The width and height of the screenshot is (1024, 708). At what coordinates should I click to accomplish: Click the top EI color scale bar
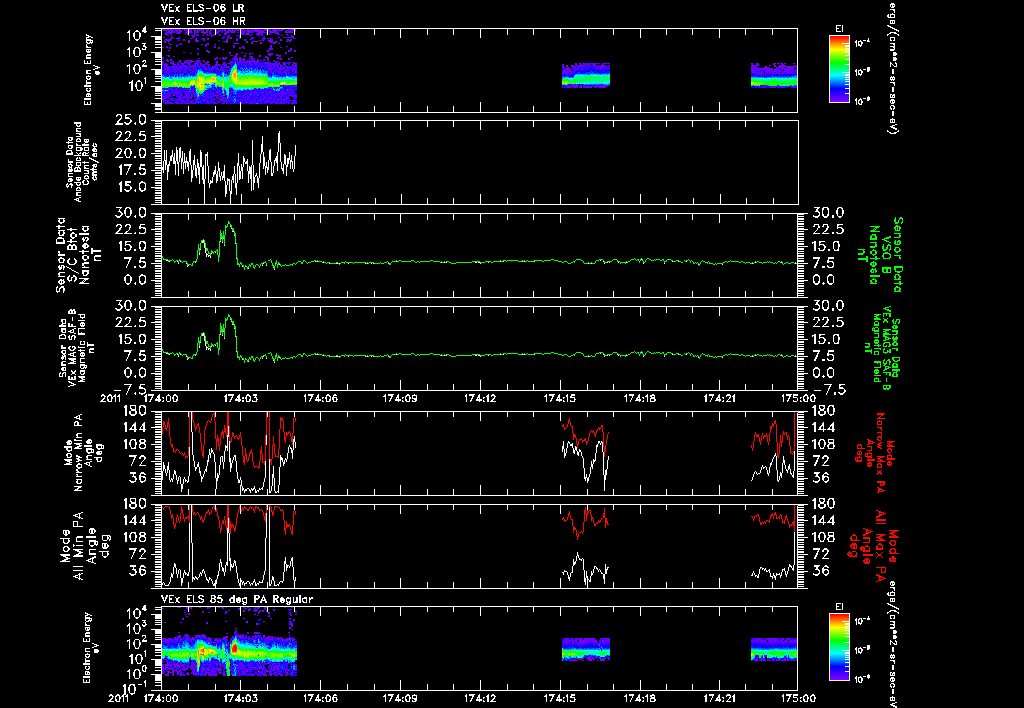[x=839, y=69]
